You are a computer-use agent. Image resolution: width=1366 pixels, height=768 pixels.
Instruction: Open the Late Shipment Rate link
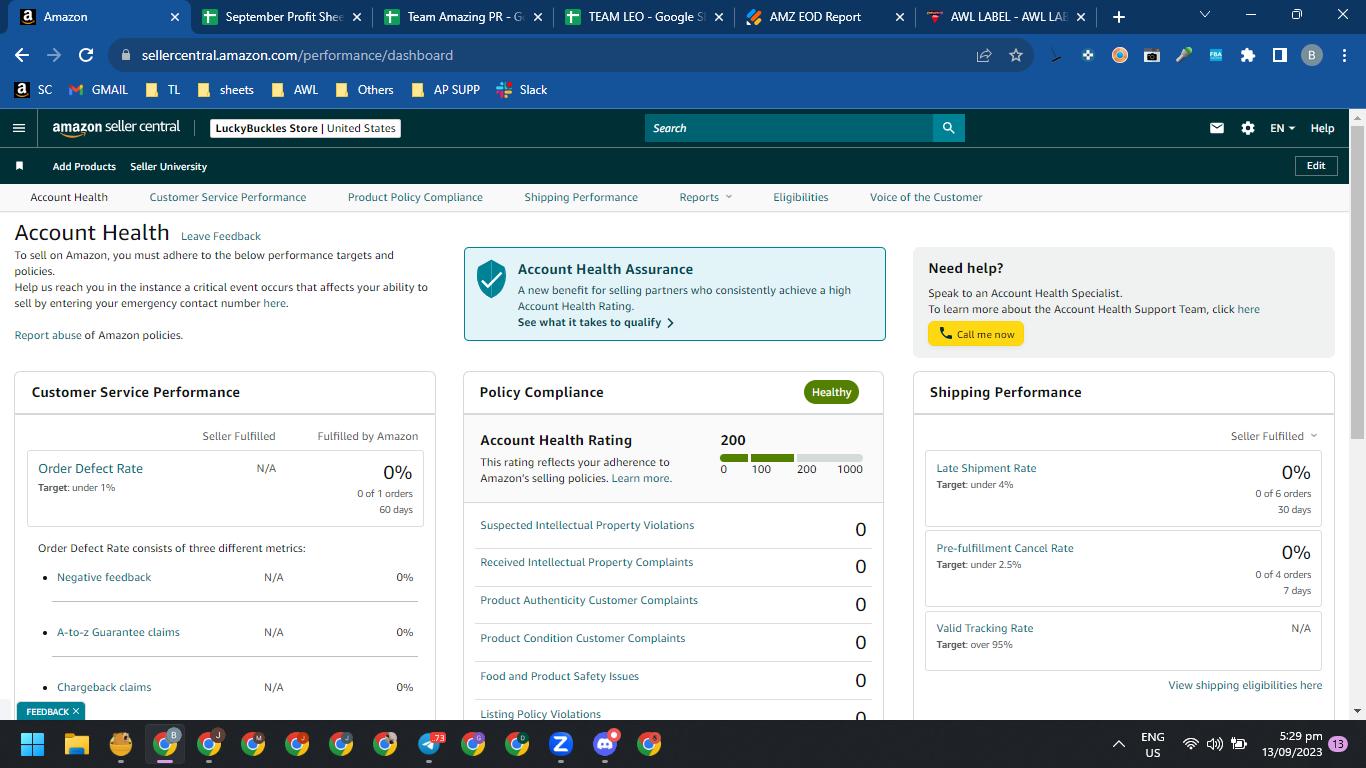click(x=986, y=468)
